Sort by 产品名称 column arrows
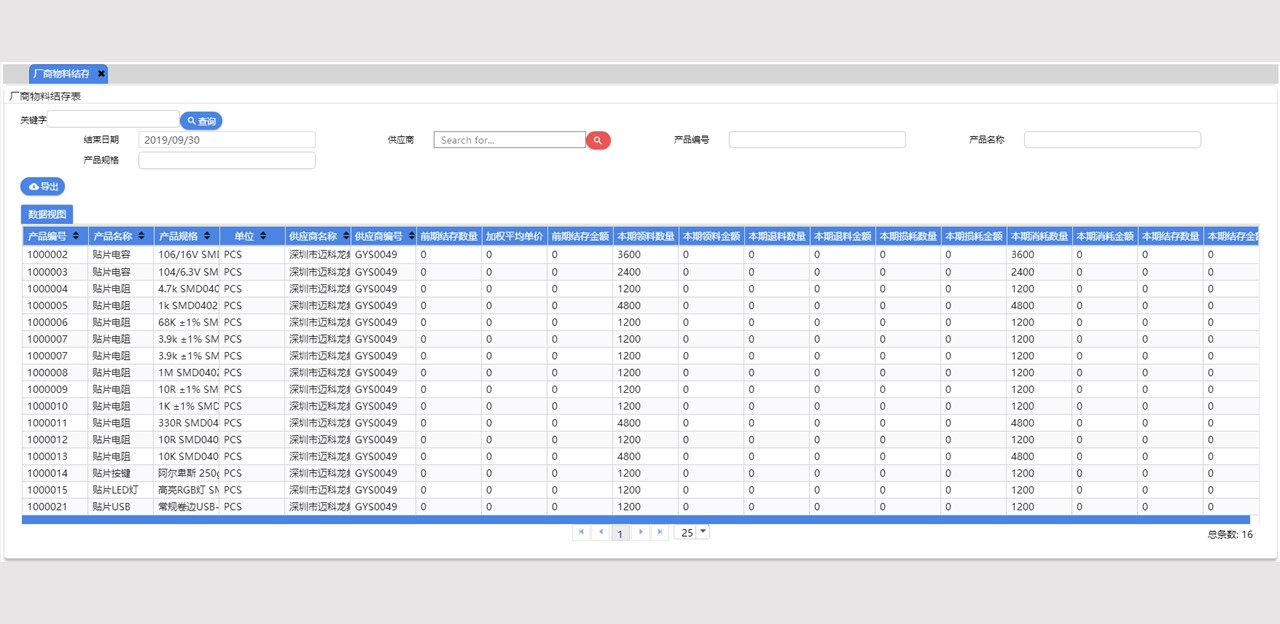Screen dimensions: 1280x624 pyautogui.click(x=142, y=236)
